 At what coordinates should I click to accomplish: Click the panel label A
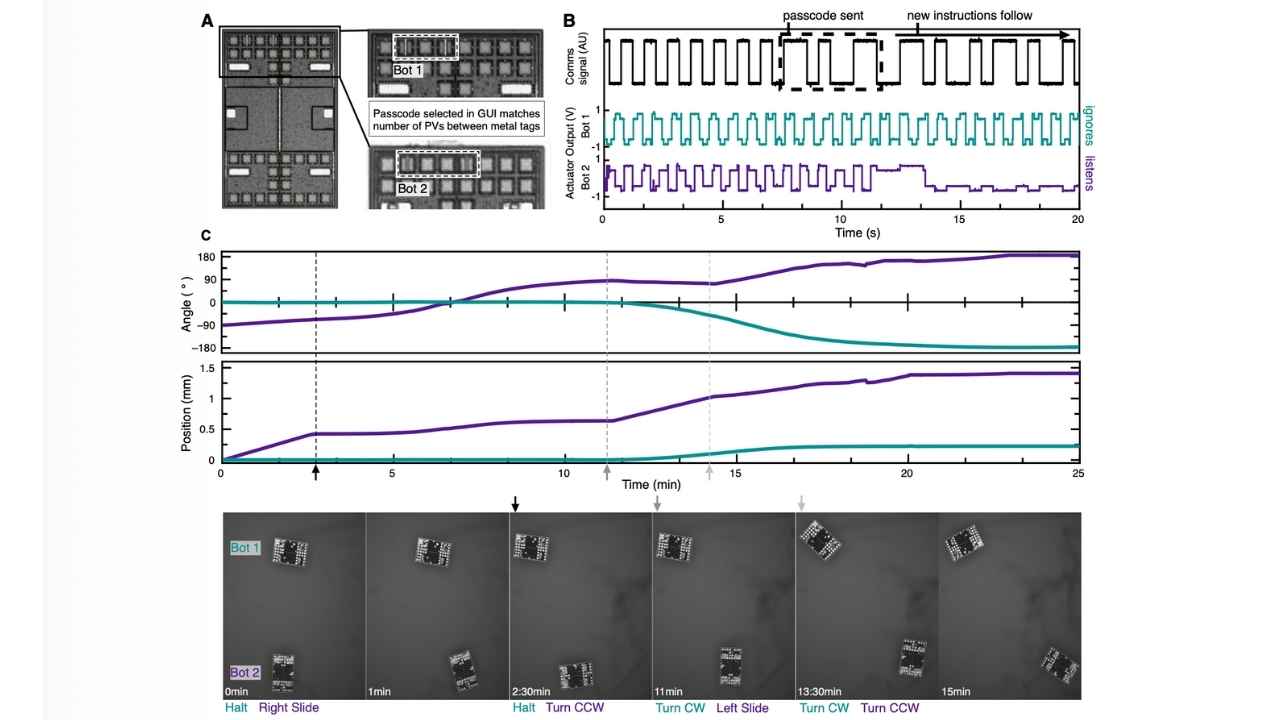207,19
